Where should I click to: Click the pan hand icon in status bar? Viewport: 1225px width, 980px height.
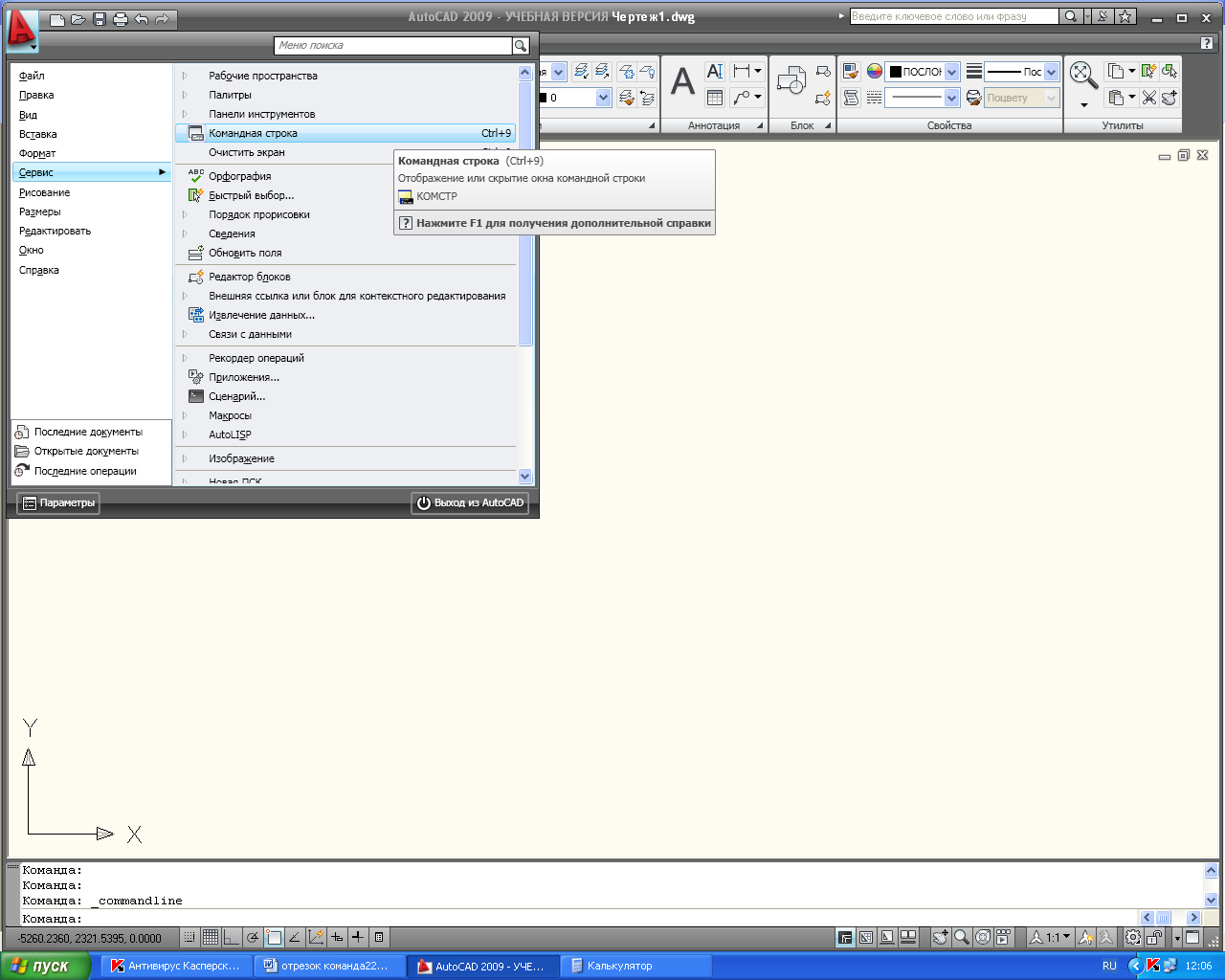pos(941,938)
